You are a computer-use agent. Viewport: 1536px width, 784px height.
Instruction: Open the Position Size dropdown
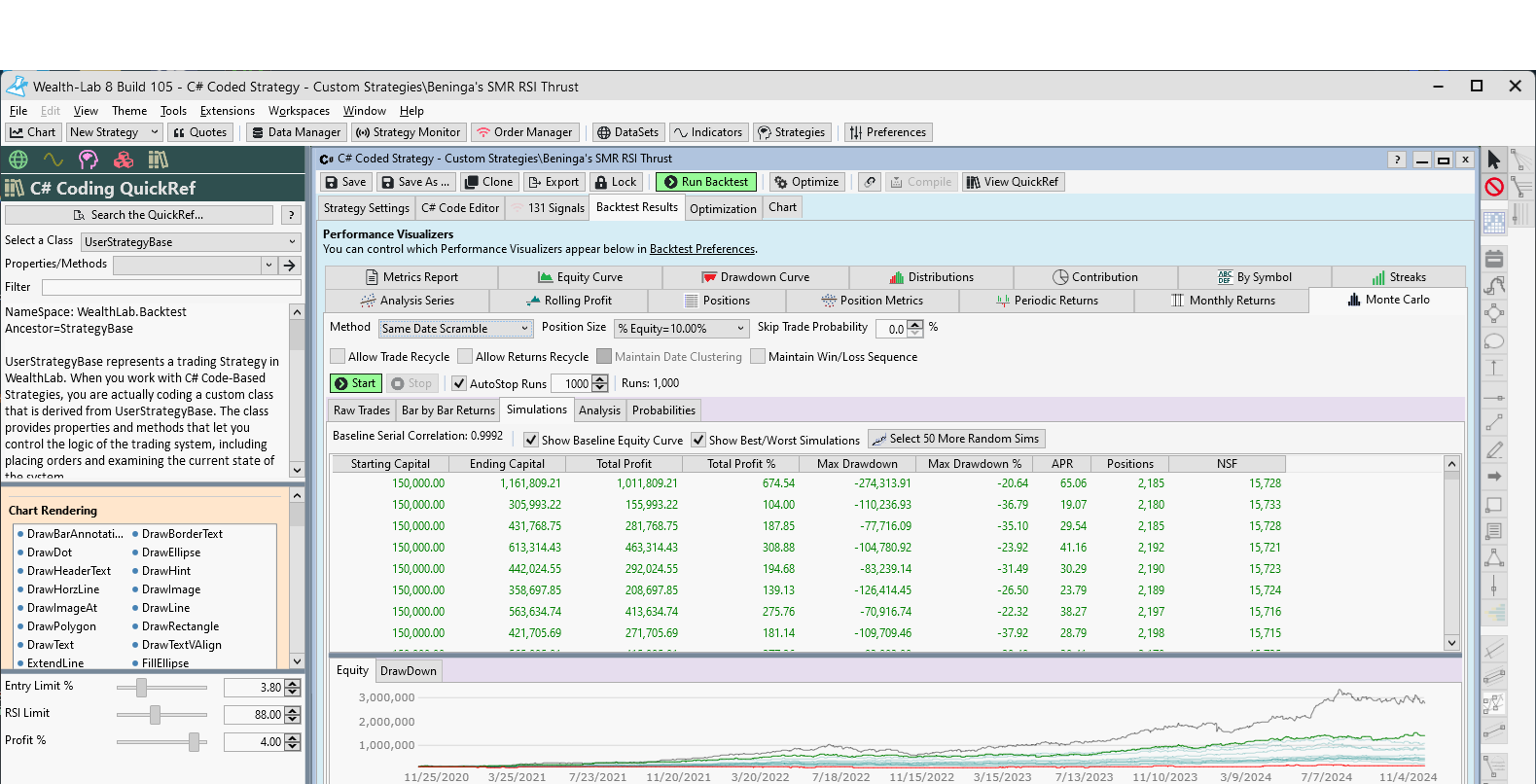(682, 329)
